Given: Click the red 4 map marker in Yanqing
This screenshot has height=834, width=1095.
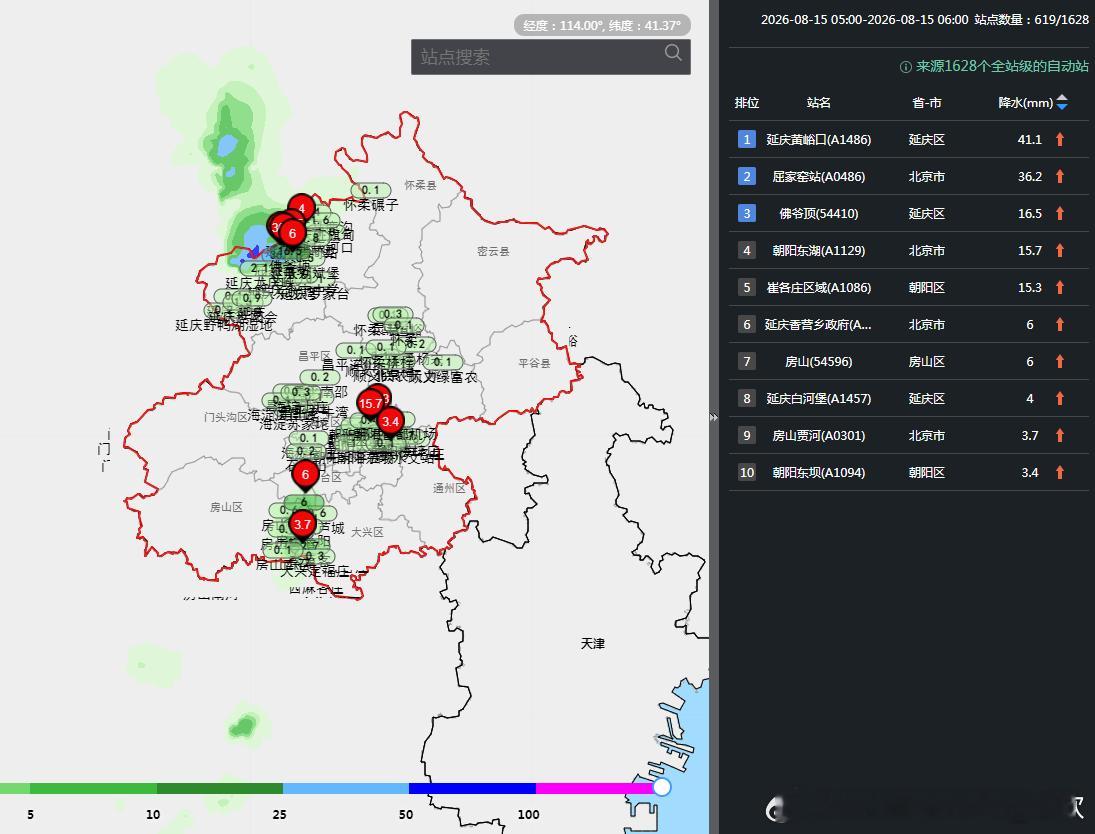Looking at the screenshot, I should click(302, 207).
